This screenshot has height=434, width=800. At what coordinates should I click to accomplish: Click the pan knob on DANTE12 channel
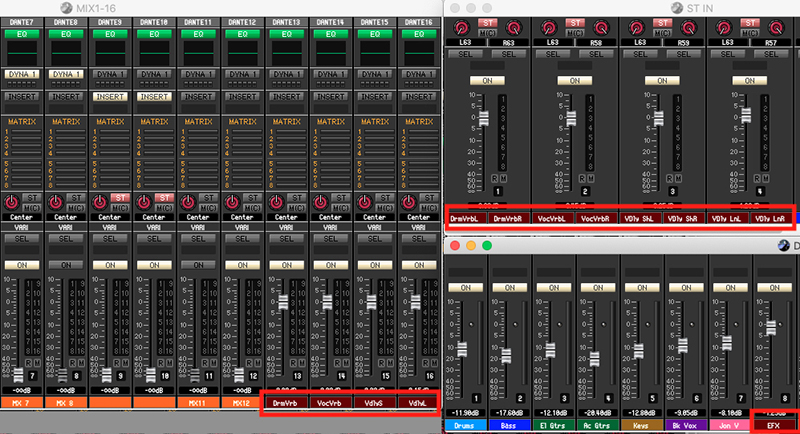coord(231,201)
